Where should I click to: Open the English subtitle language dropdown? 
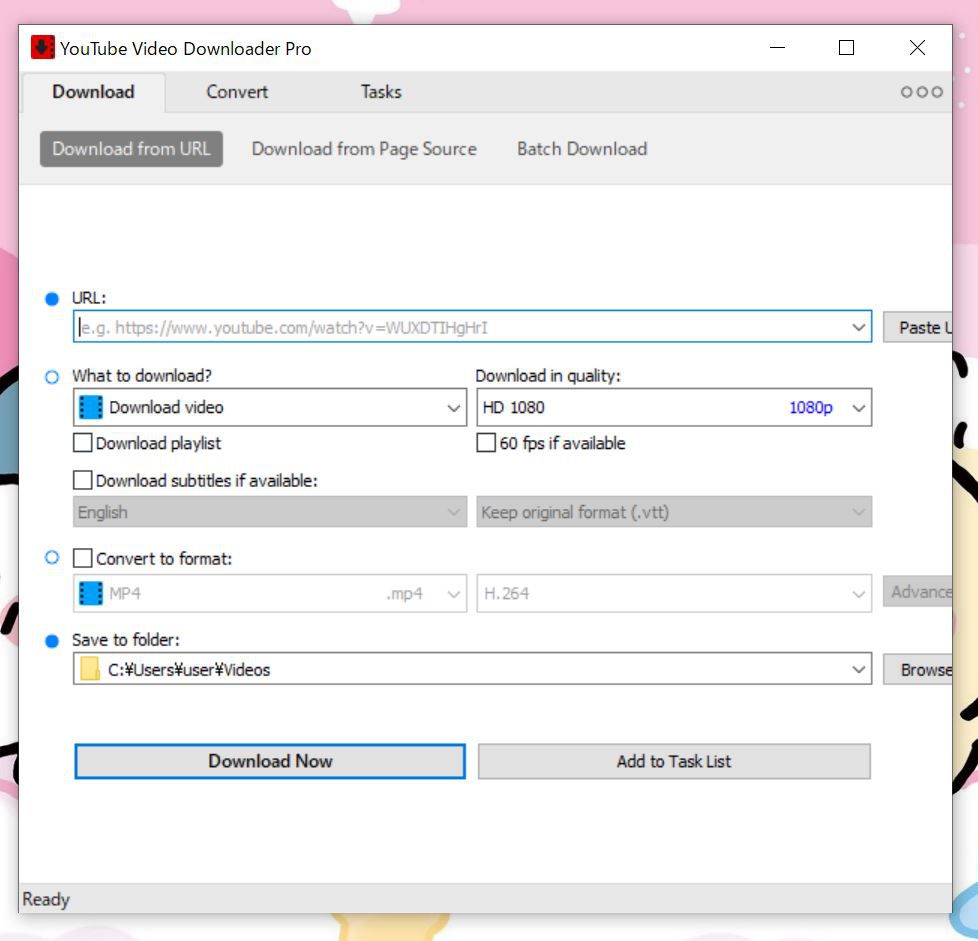(270, 512)
